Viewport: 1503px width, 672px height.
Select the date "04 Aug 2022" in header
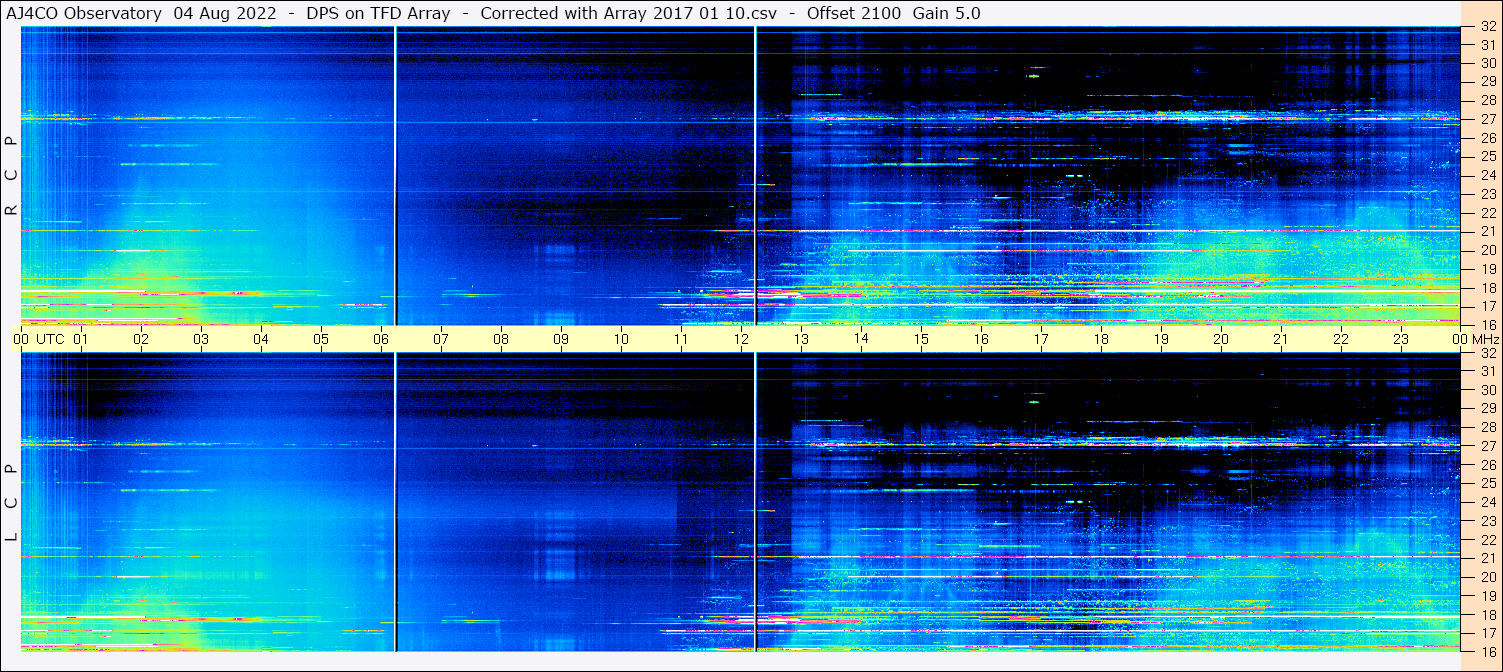tap(223, 13)
